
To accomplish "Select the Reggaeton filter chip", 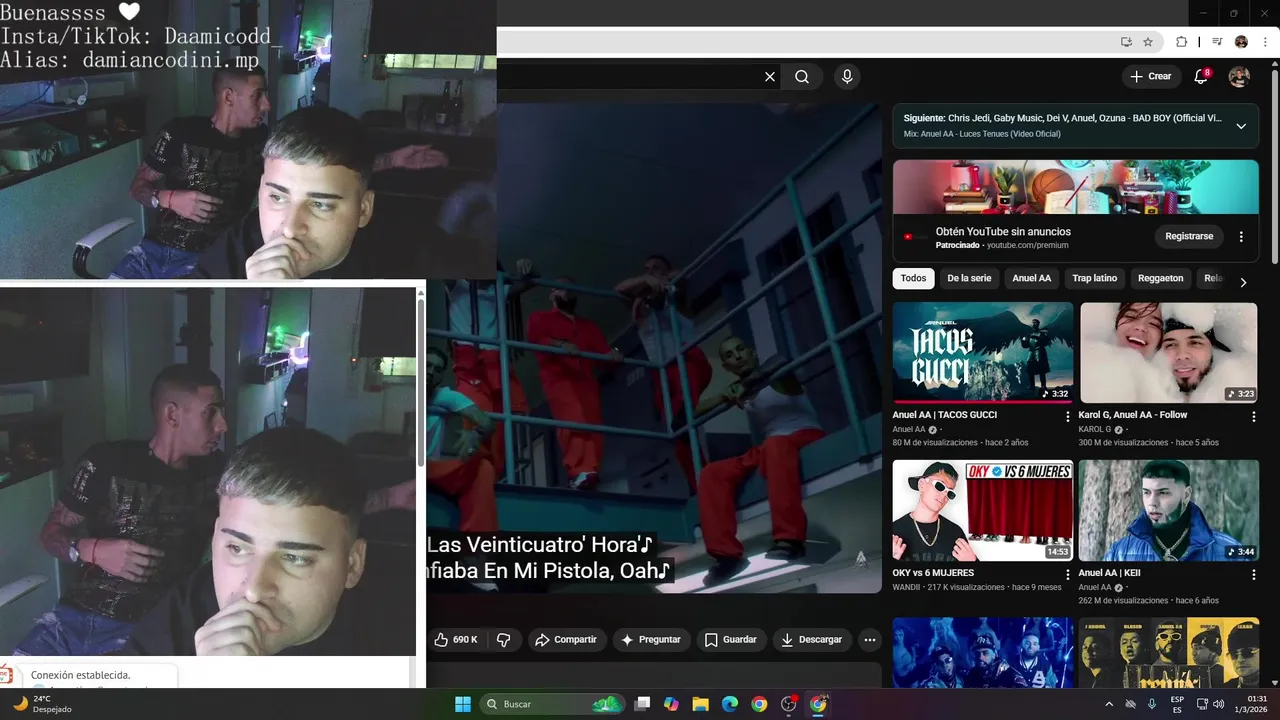I will point(1161,278).
